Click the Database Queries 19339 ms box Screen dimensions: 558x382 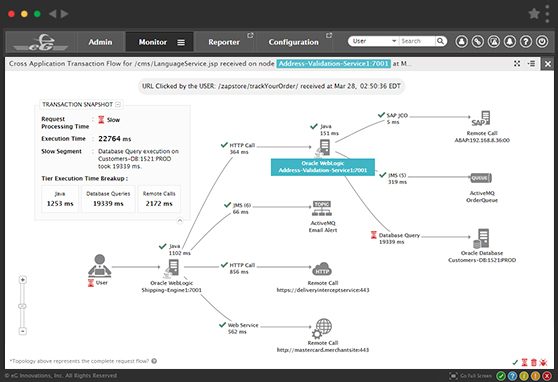(108, 199)
